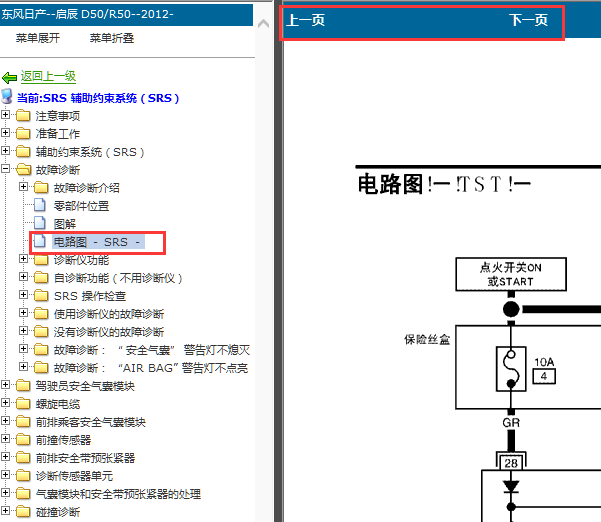This screenshot has width=601, height=522.
Task: Click the document icon for 零部件位置
Action: [39, 205]
